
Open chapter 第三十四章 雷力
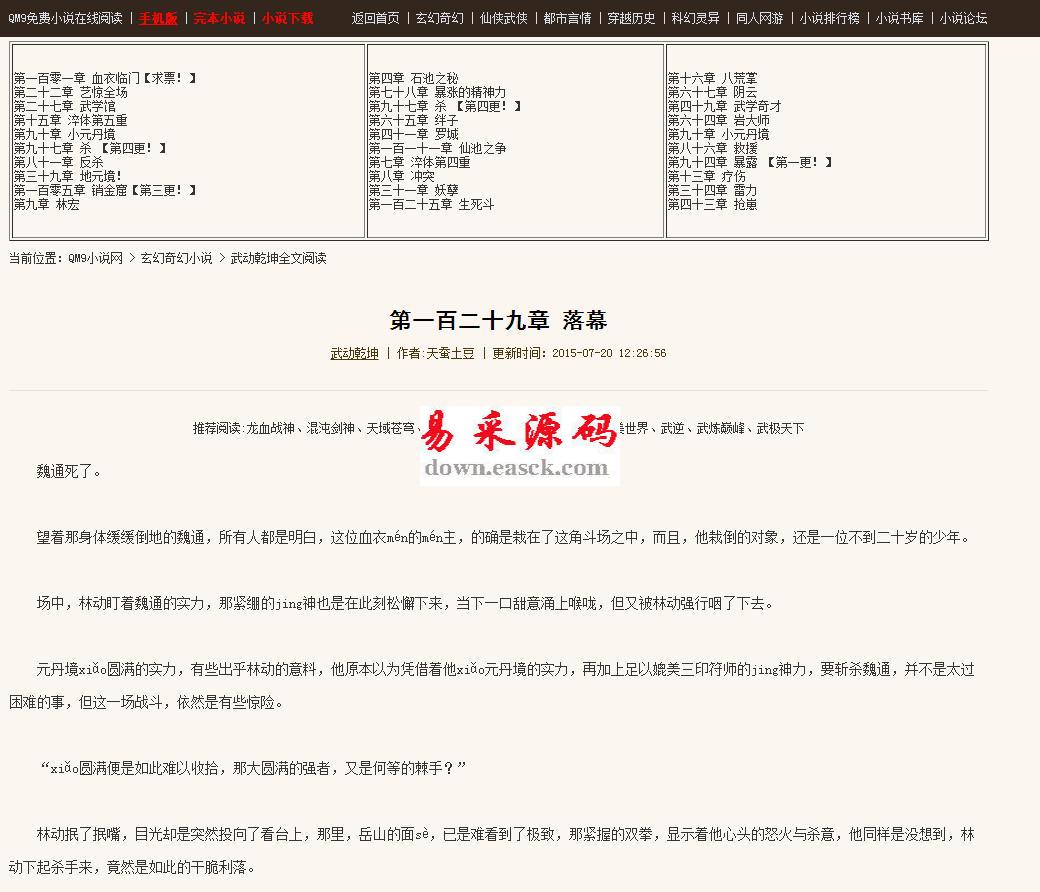(712, 190)
